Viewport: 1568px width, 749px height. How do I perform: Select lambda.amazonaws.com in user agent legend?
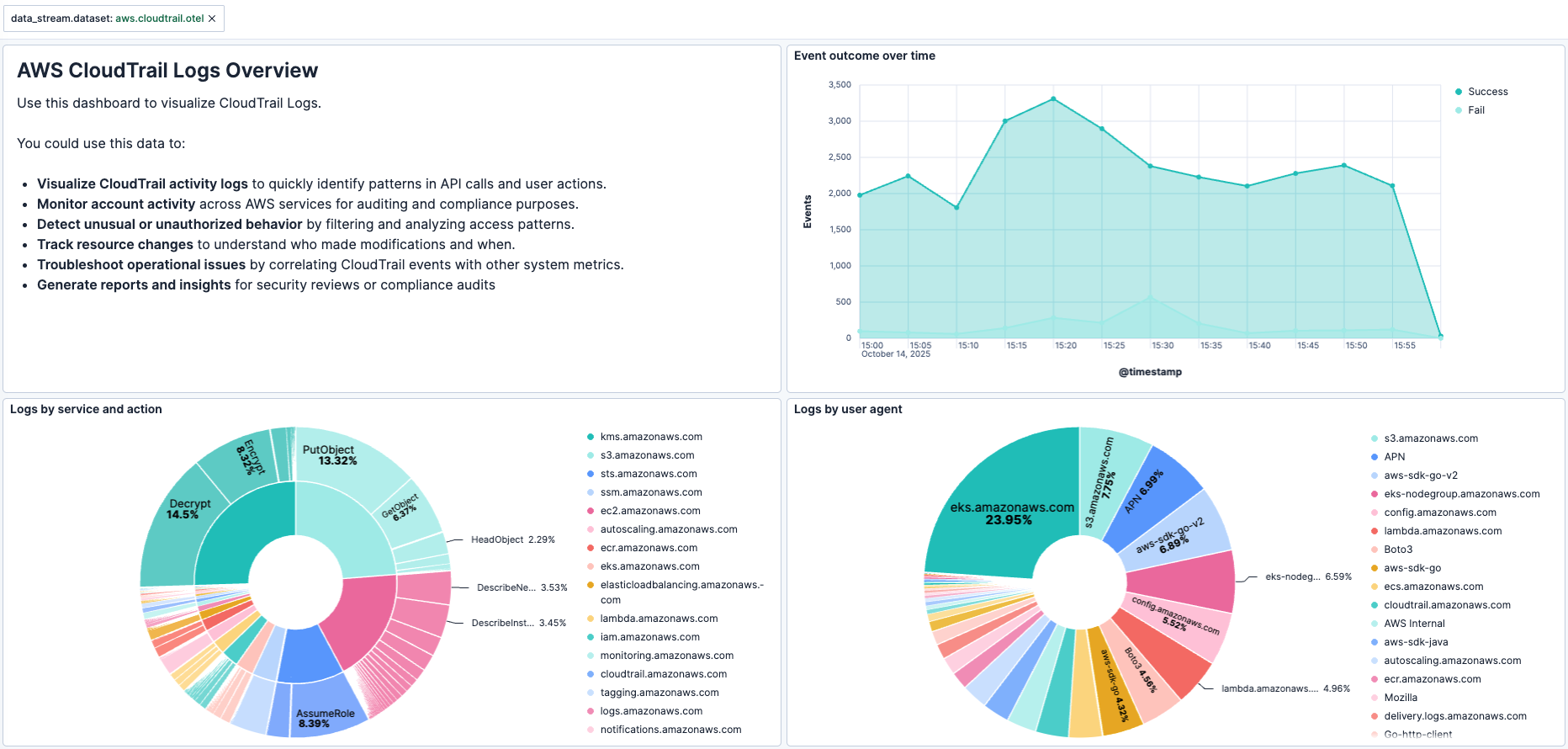pyautogui.click(x=1443, y=531)
